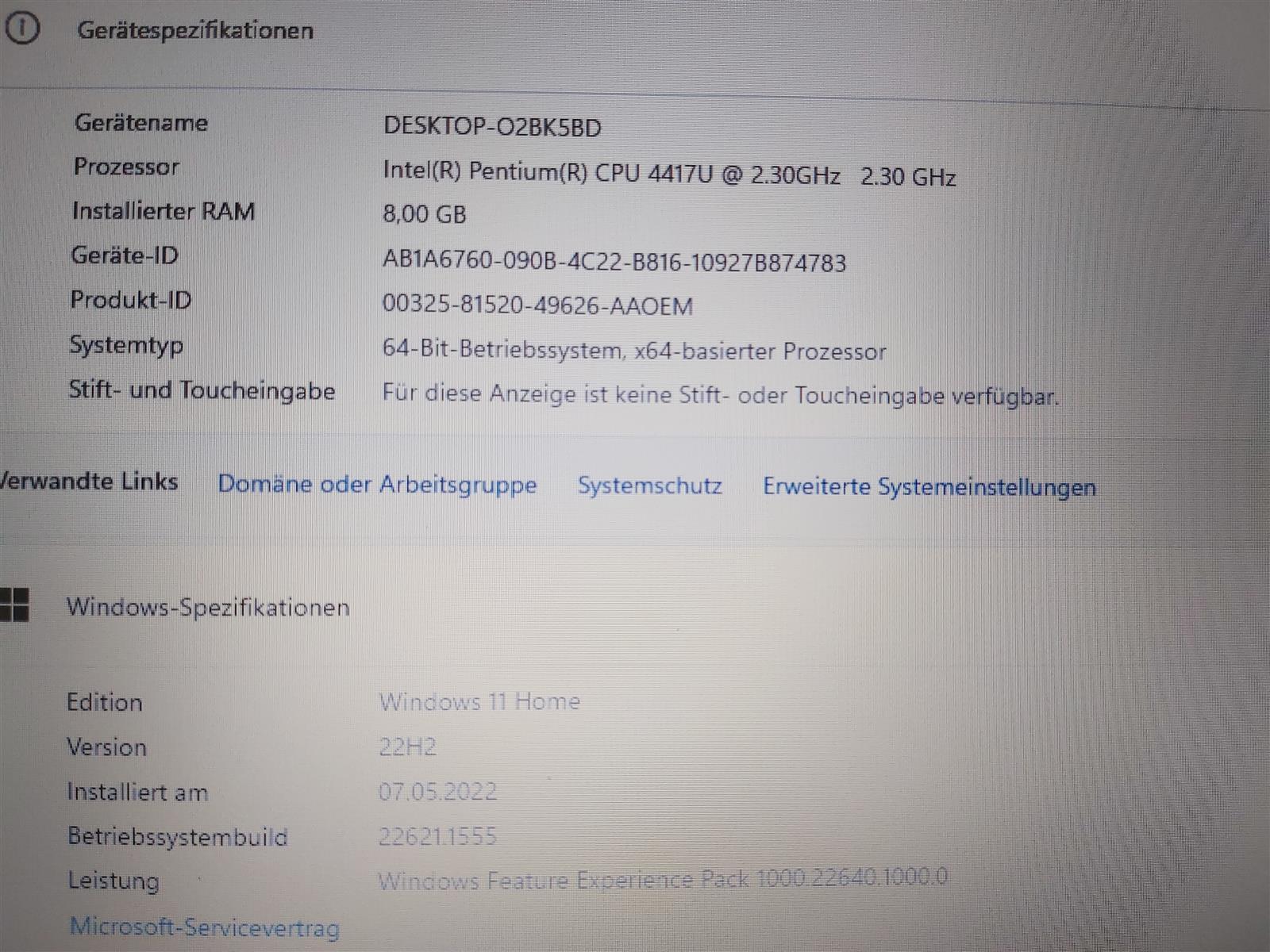
Task: Click the Windows logo icon beside Windows-Spezifikationen
Action: pyautogui.click(x=14, y=605)
